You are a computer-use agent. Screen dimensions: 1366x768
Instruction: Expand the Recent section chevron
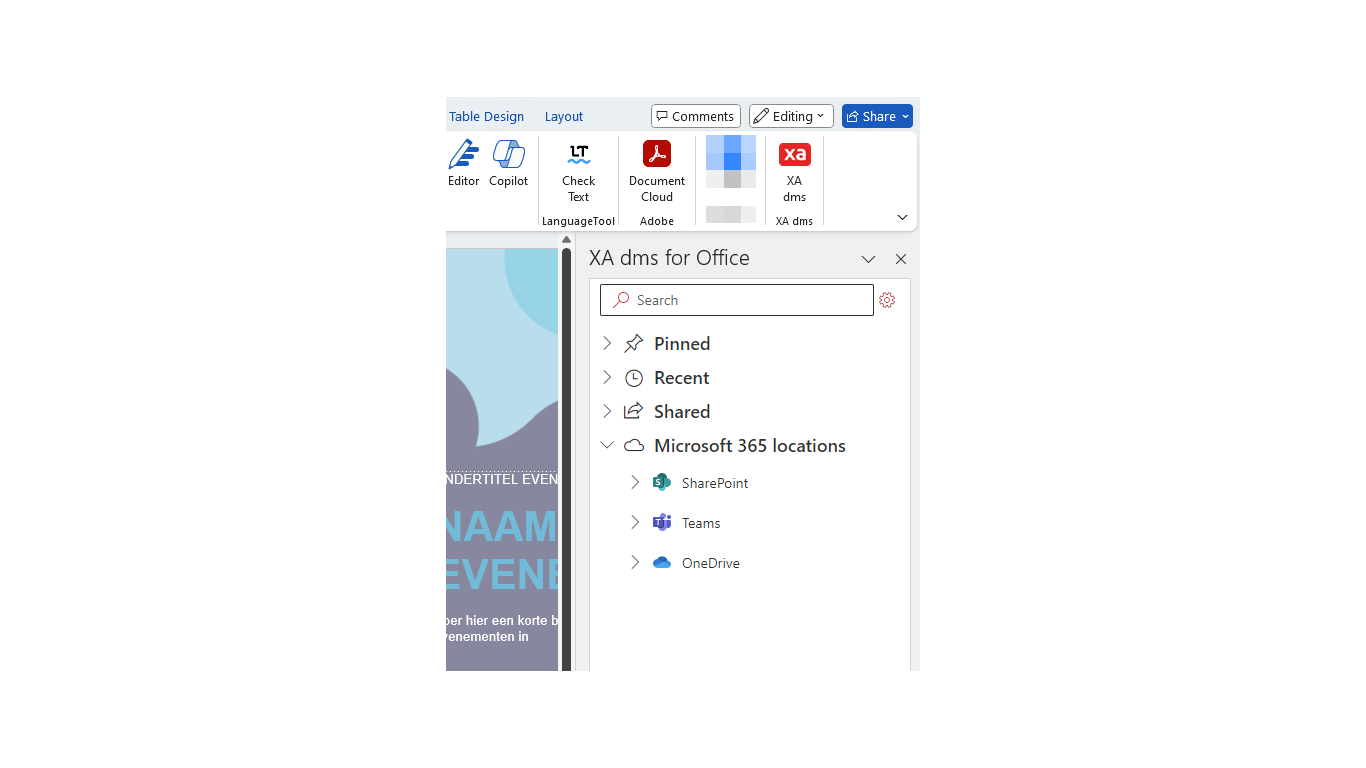tap(607, 378)
